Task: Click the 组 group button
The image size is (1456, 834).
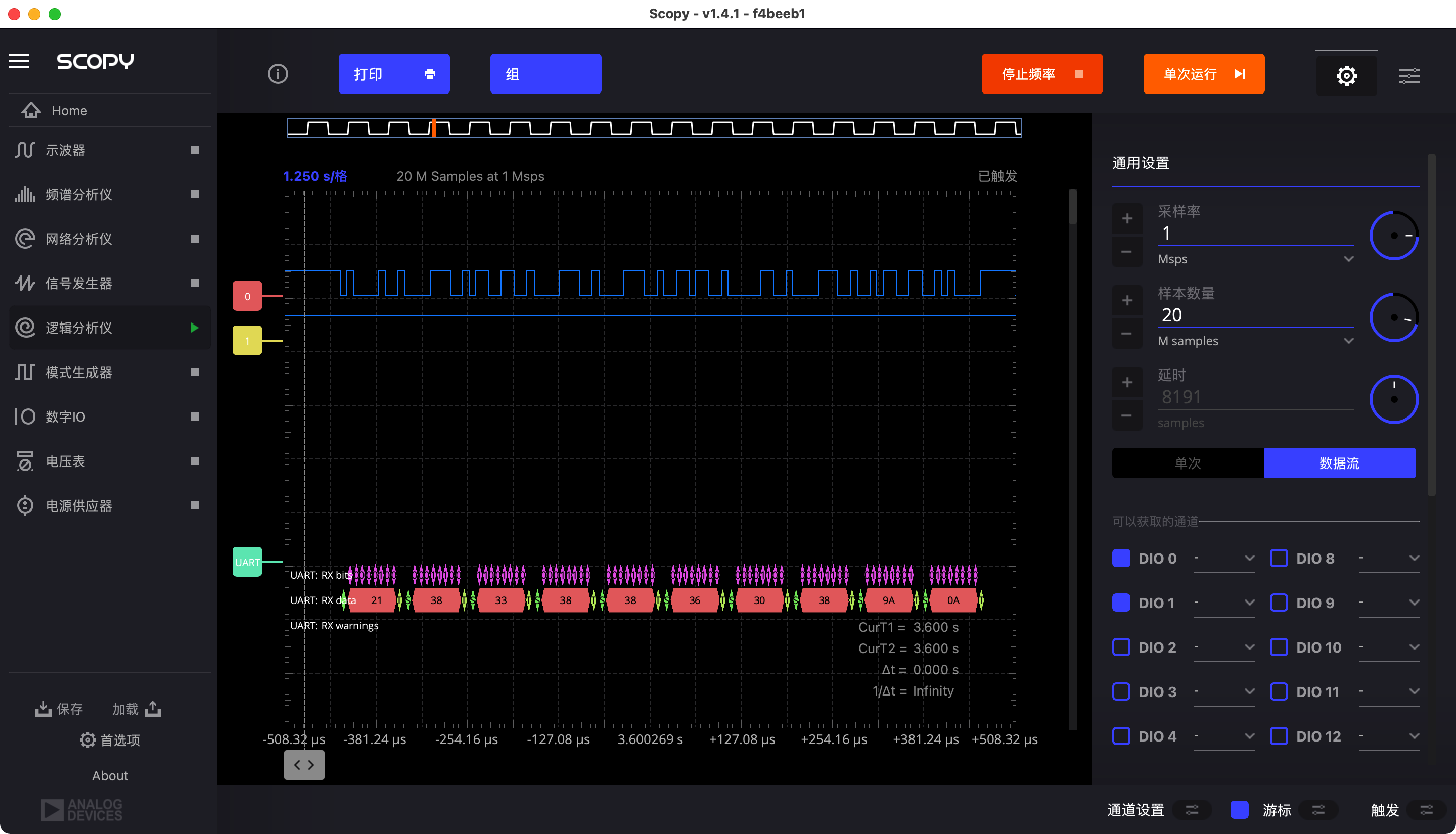Action: tap(545, 74)
